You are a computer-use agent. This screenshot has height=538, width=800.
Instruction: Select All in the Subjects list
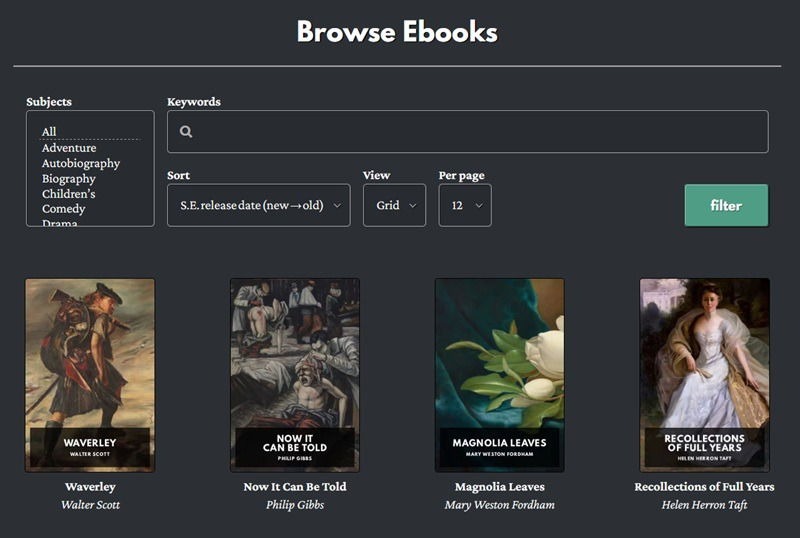[x=49, y=132]
